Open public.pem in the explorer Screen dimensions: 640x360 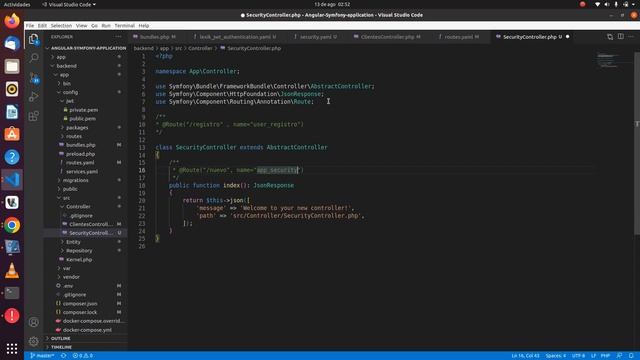click(82, 118)
